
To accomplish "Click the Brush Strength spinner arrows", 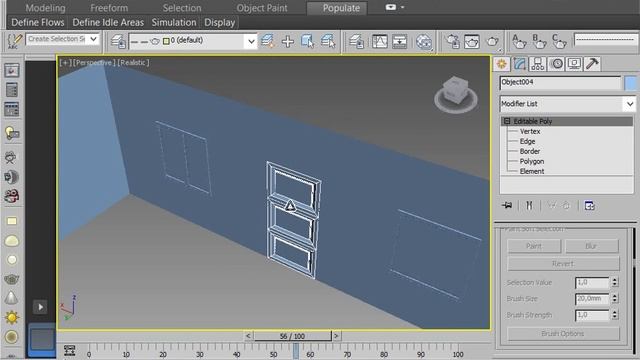I will coord(615,315).
